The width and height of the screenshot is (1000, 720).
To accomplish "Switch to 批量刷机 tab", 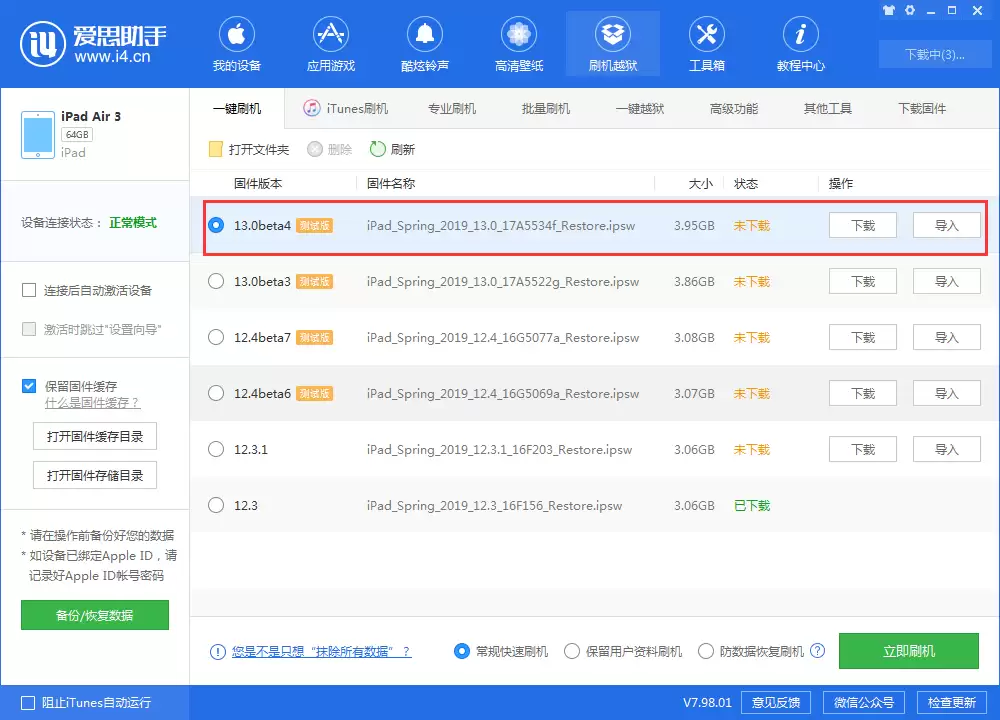I will click(546, 108).
